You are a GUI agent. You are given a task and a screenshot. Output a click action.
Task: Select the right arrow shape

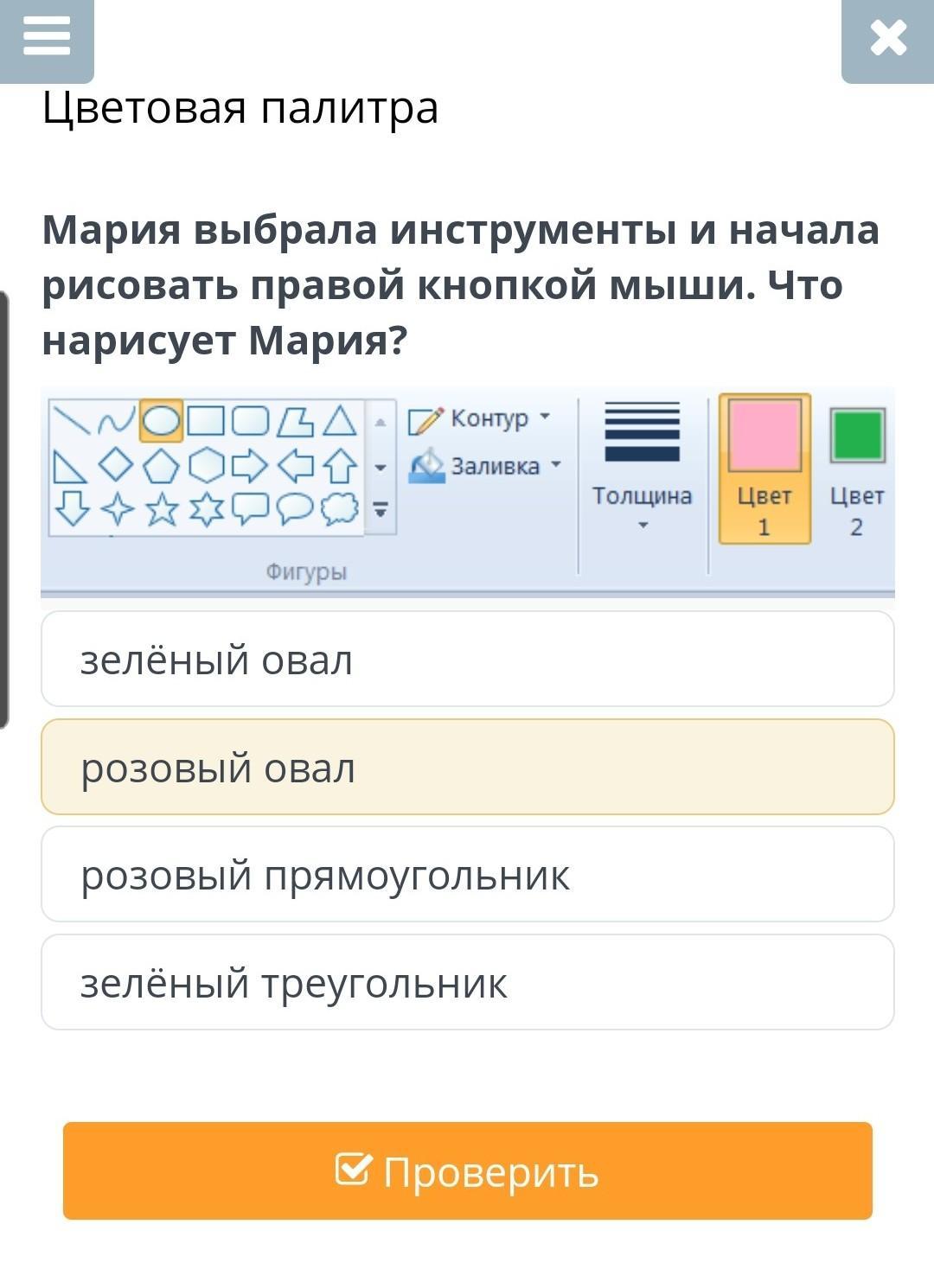[x=250, y=465]
